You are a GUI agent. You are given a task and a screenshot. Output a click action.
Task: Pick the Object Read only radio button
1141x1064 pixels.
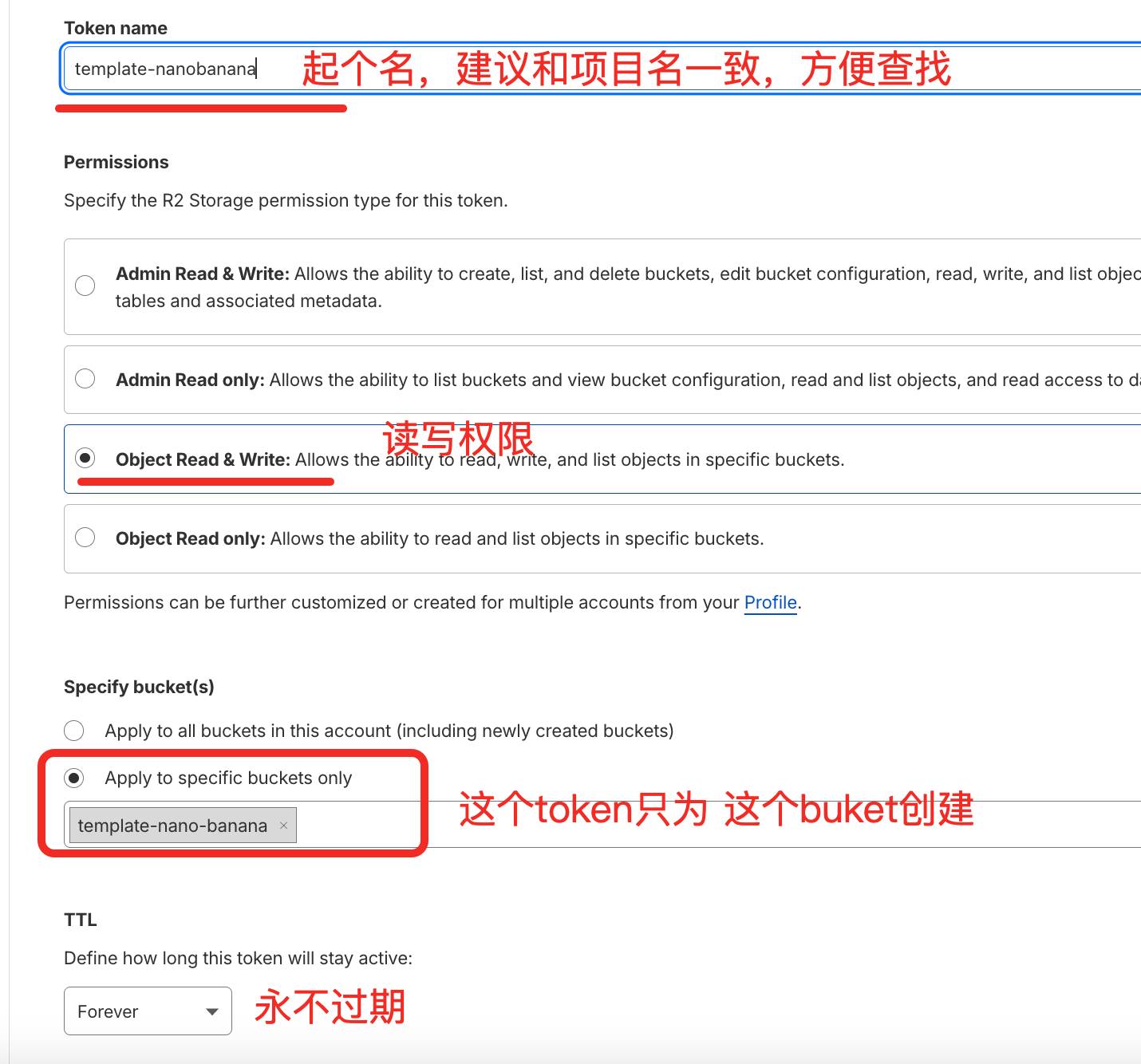click(x=85, y=538)
